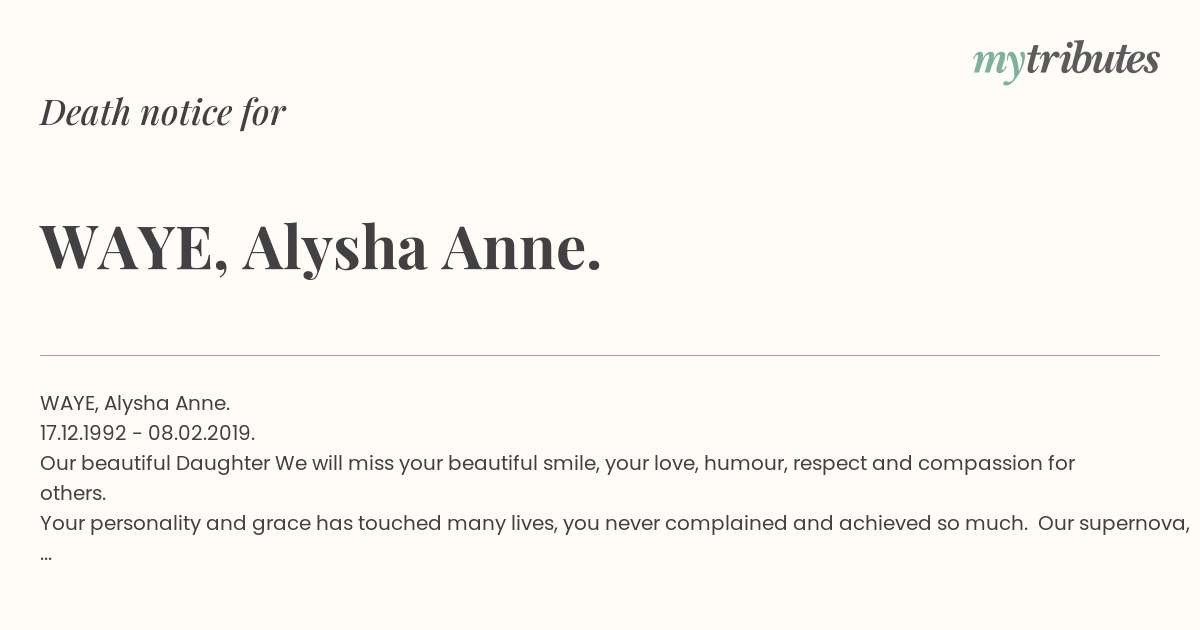Click the large "WAYE, Alysha Anne." title
The width and height of the screenshot is (1200, 630).
coord(321,247)
